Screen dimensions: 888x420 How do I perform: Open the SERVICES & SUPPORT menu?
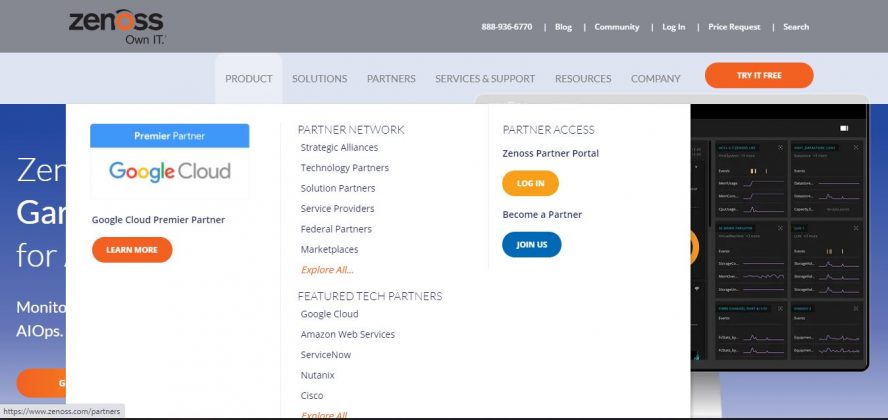485,79
